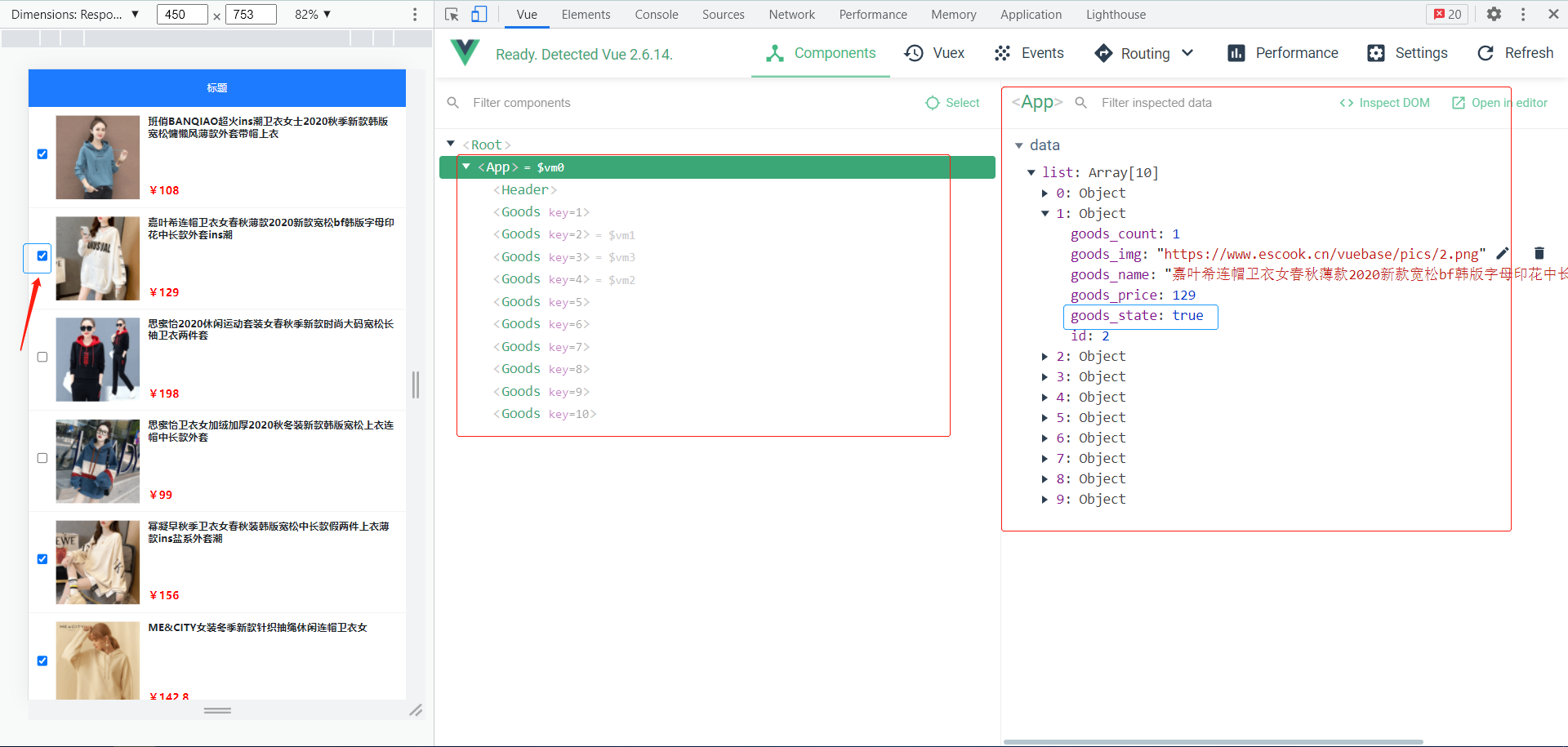Viewport: 1568px width, 747px height.
Task: Click Inspect DOM
Action: [x=1384, y=103]
